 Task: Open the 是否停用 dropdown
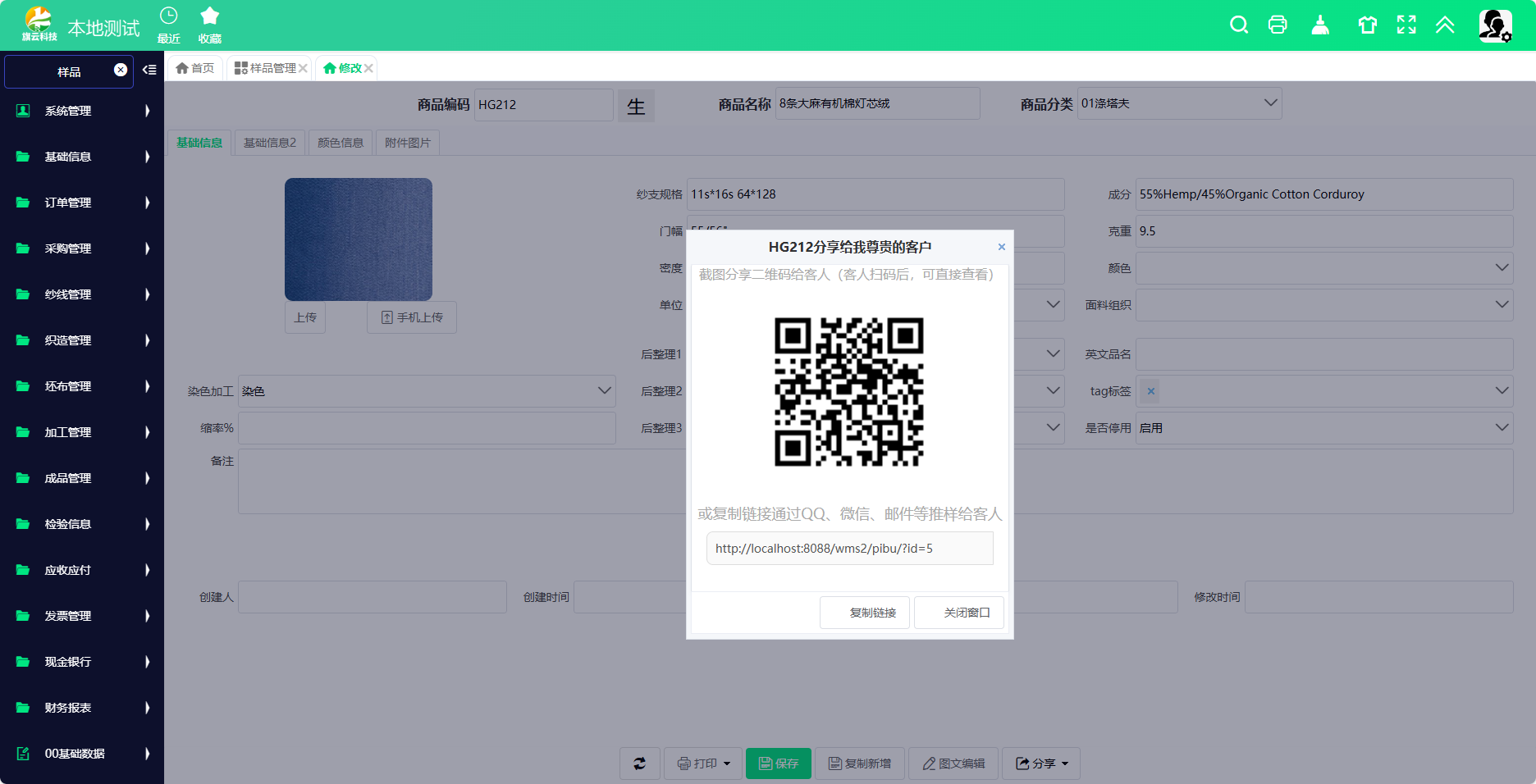(1324, 428)
